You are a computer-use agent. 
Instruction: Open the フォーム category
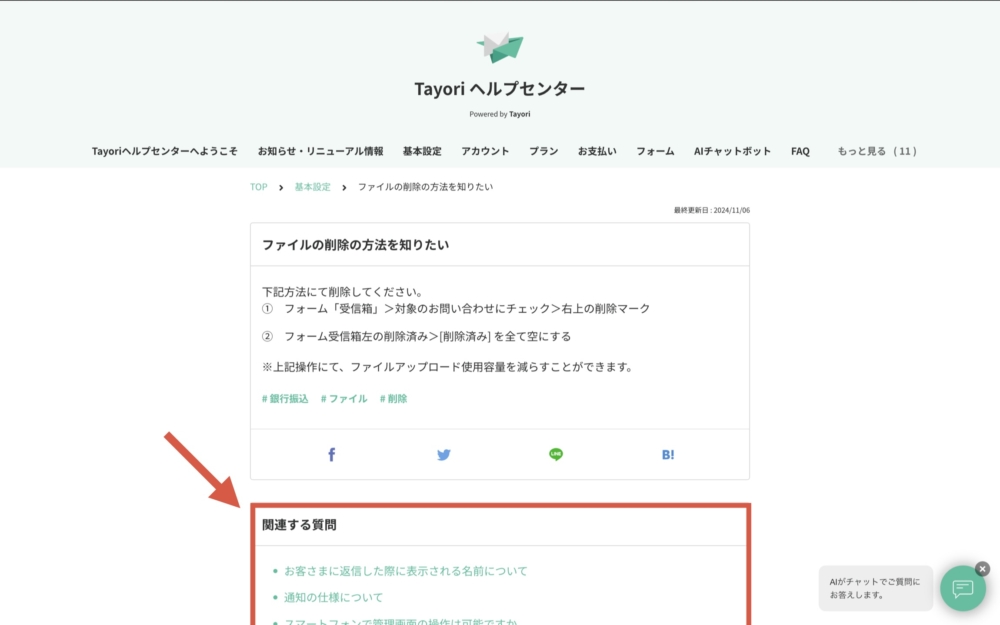click(x=655, y=151)
